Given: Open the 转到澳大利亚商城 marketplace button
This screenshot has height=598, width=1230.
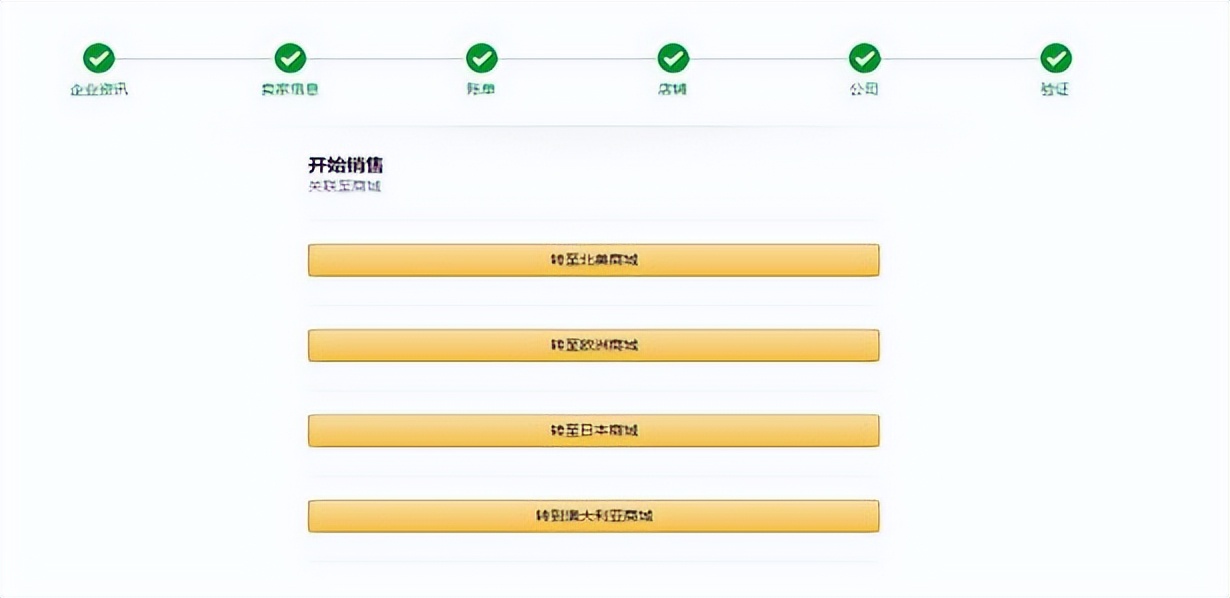Looking at the screenshot, I should tap(594, 515).
